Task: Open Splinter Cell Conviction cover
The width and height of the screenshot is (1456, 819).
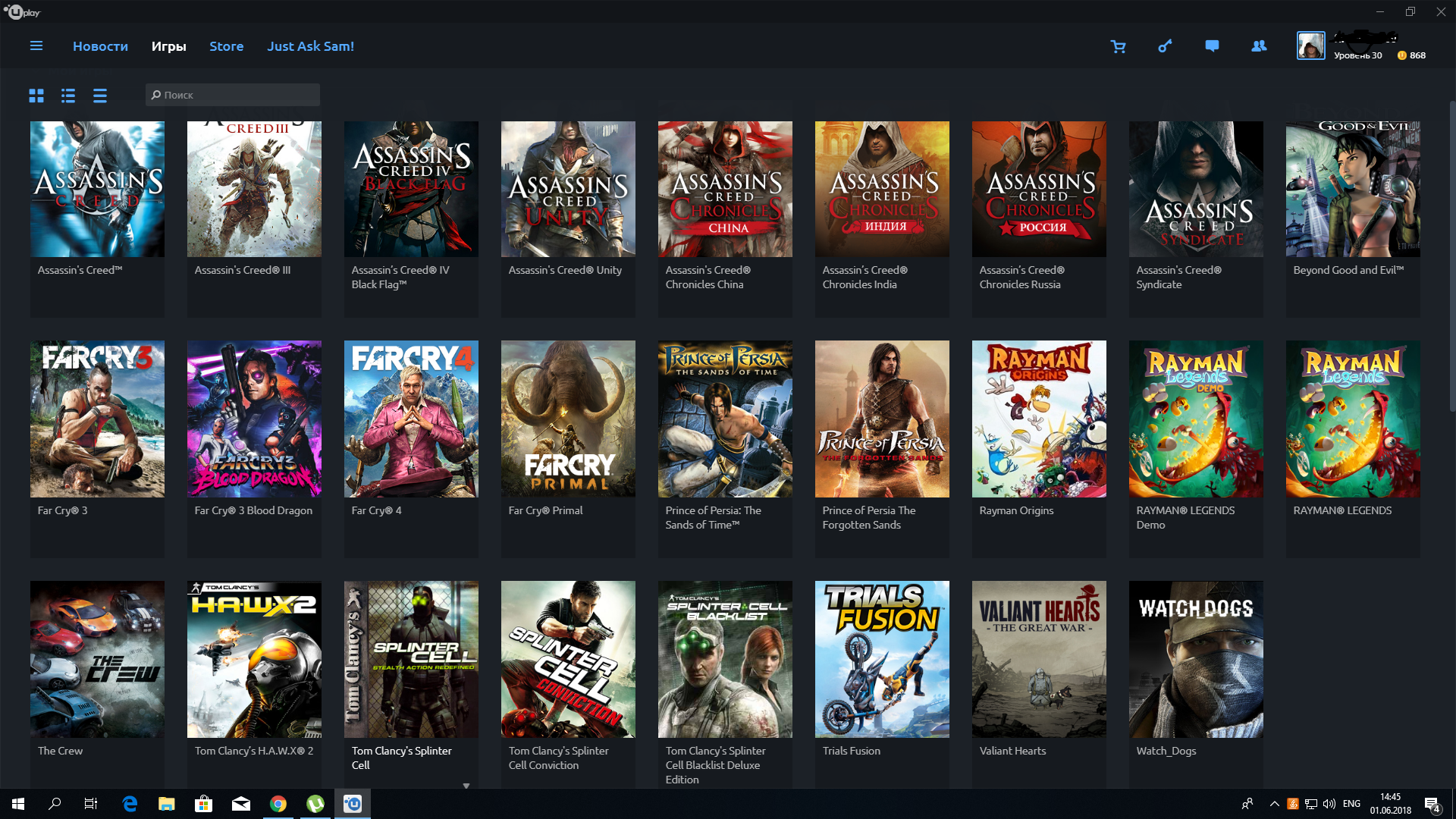Action: tap(568, 659)
